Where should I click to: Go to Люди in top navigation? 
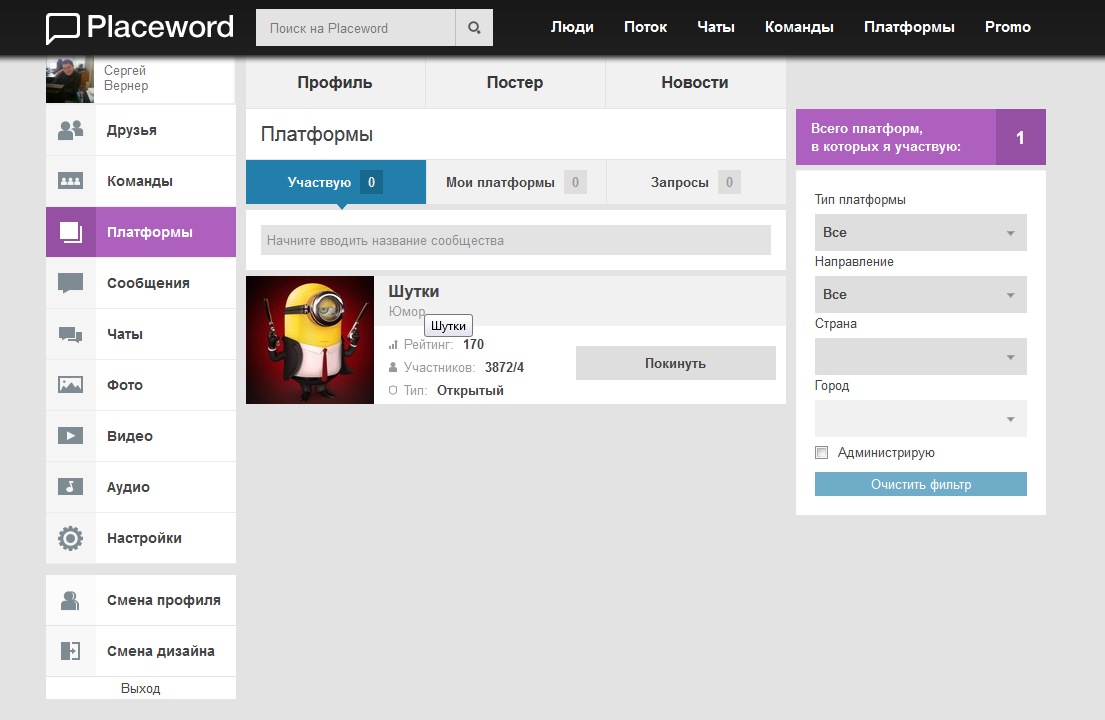coord(572,27)
